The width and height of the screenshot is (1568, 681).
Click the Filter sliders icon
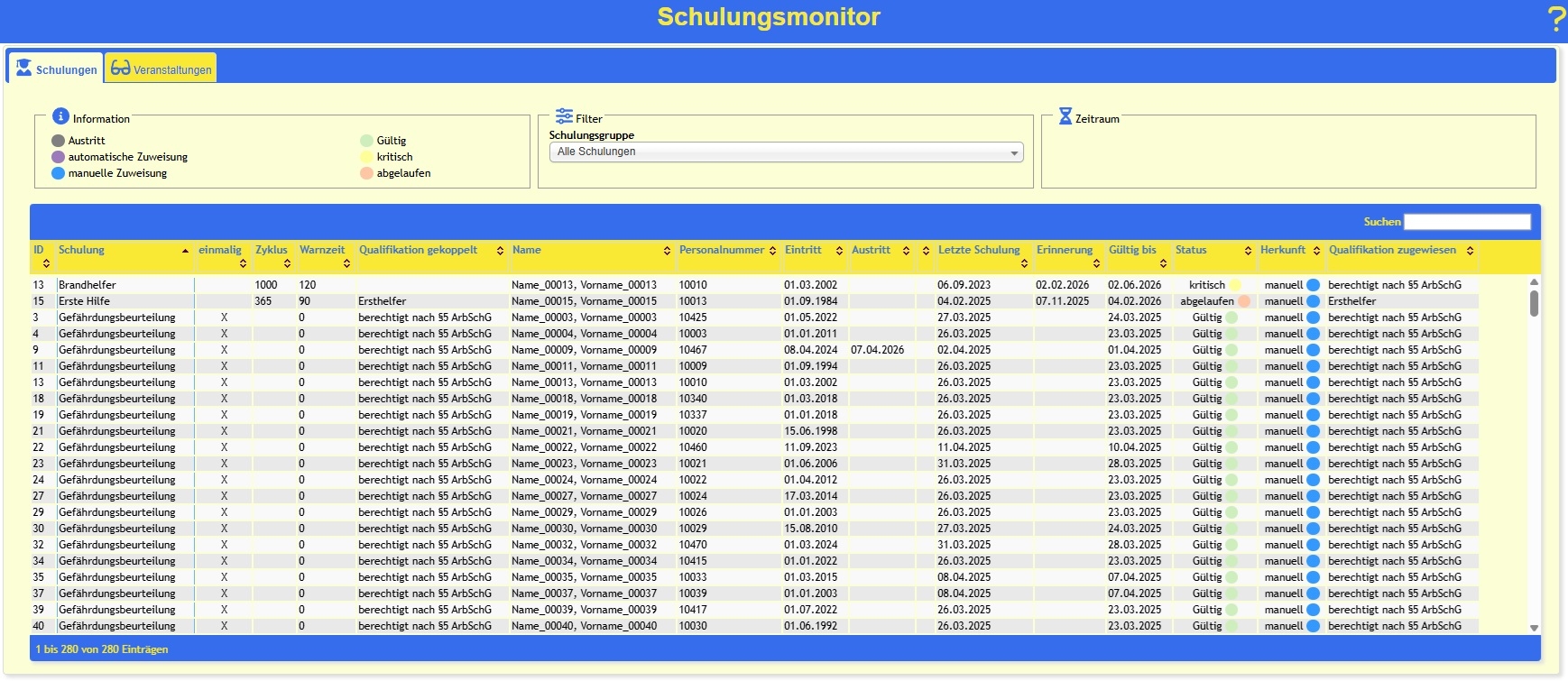coord(565,116)
